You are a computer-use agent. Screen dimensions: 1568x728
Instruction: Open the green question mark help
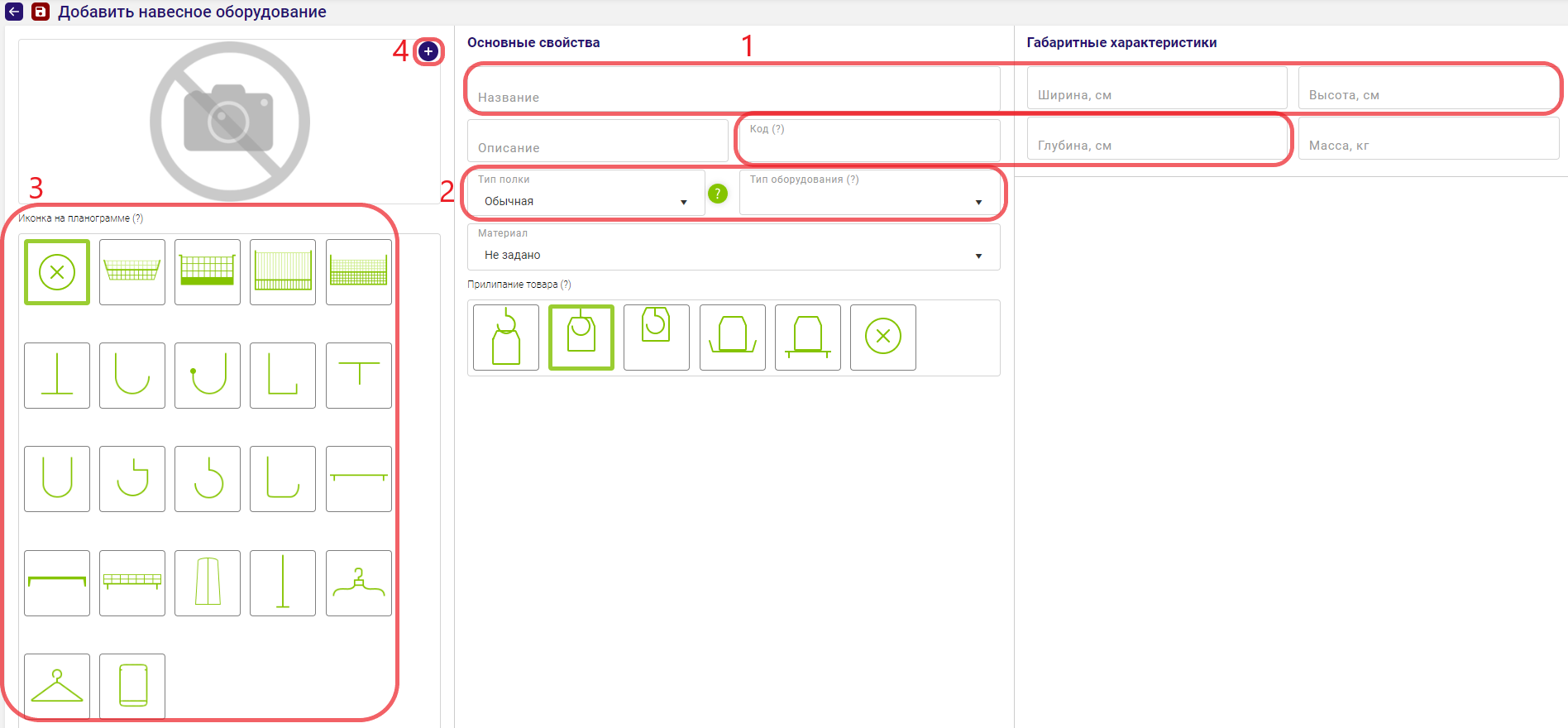718,194
